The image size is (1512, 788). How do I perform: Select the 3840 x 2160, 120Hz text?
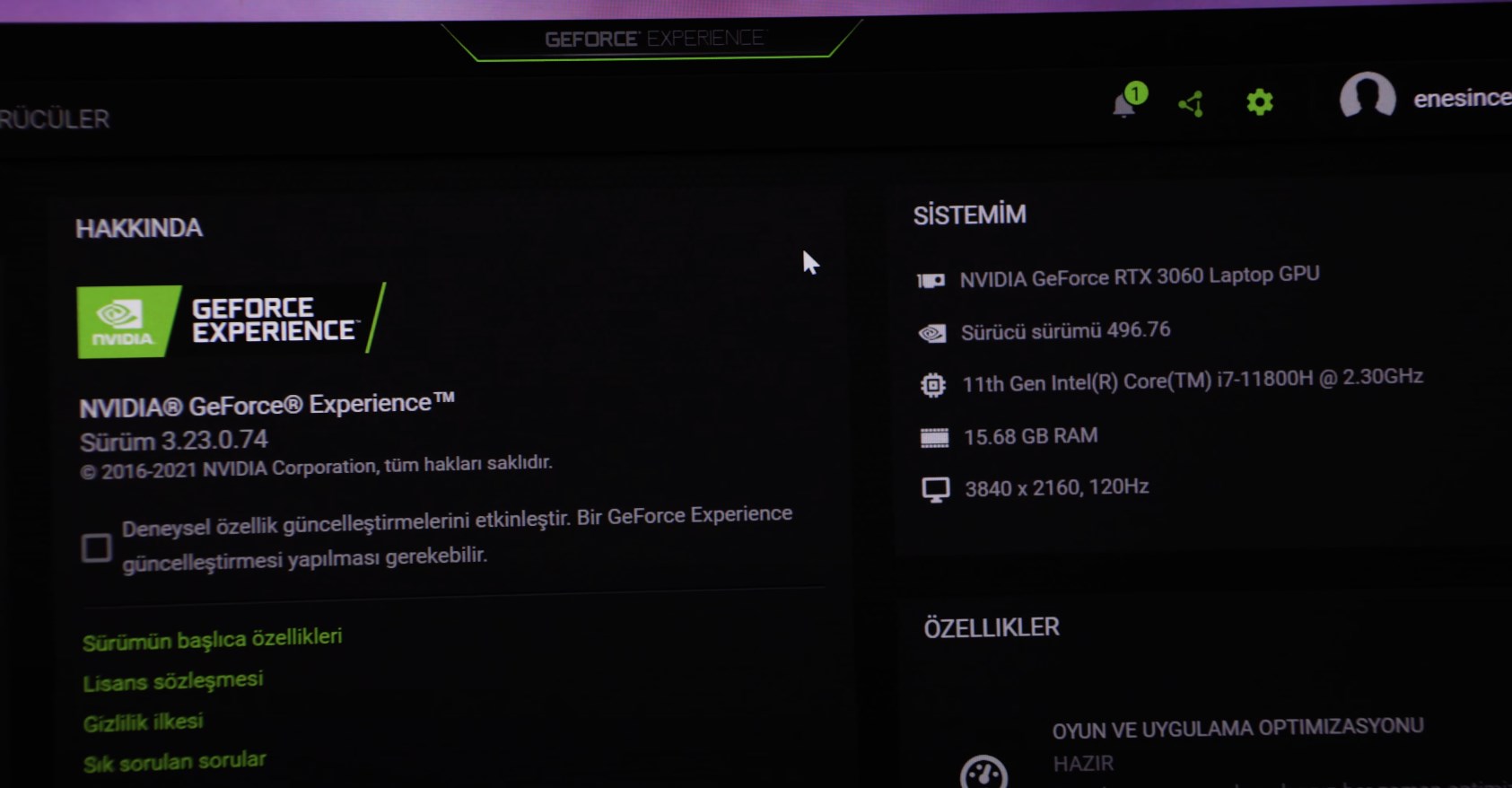click(1056, 487)
